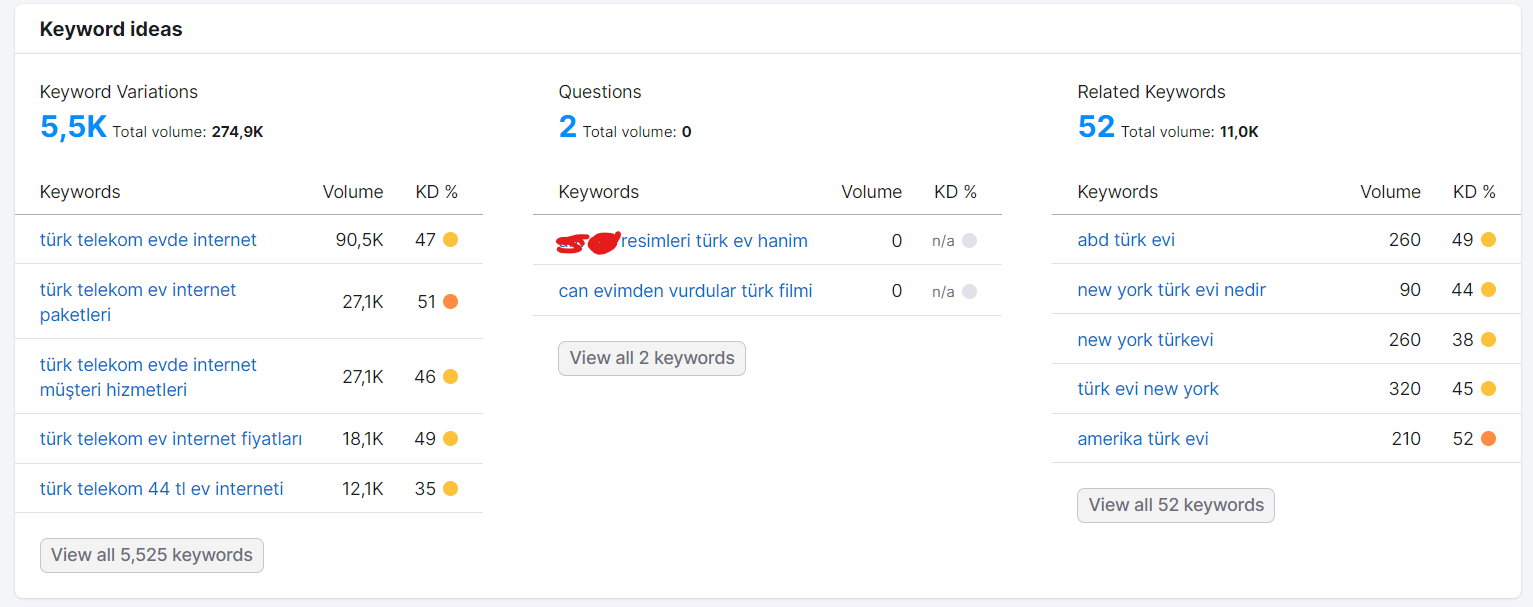Image resolution: width=1533 pixels, height=607 pixels.
Task: Click KD value 52 for 'amerika türk evi'
Action: [x=1463, y=439]
